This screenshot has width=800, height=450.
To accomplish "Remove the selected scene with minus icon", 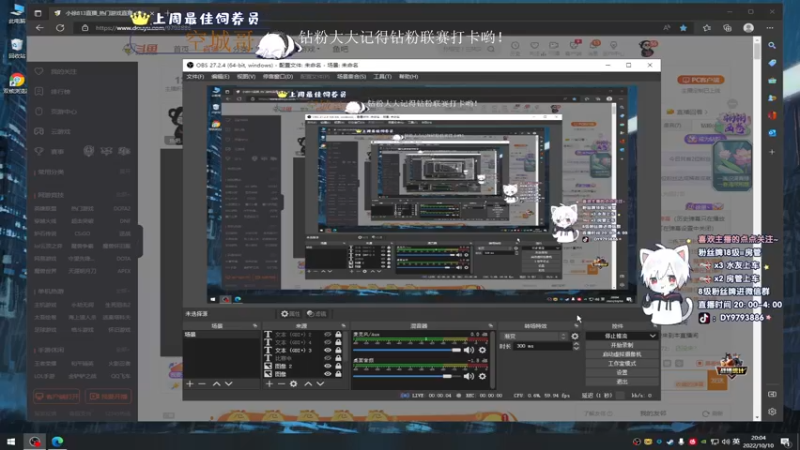I will [x=202, y=384].
